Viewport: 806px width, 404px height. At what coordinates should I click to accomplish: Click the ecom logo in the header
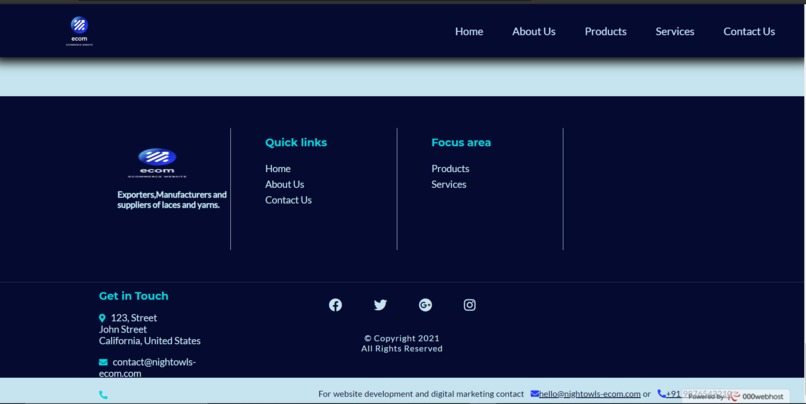[x=79, y=31]
